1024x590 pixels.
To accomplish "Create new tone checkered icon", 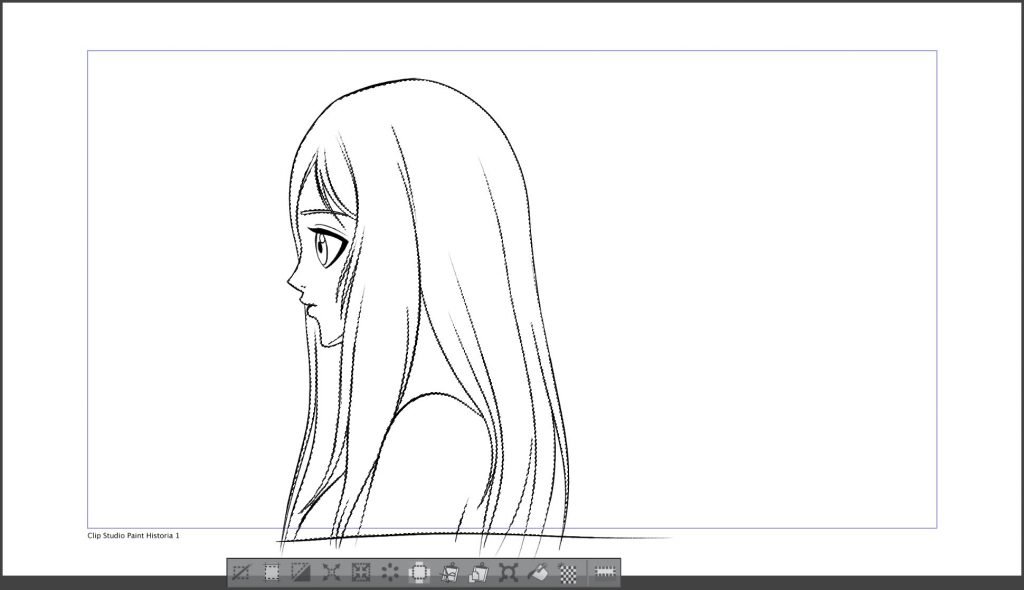I will (568, 573).
